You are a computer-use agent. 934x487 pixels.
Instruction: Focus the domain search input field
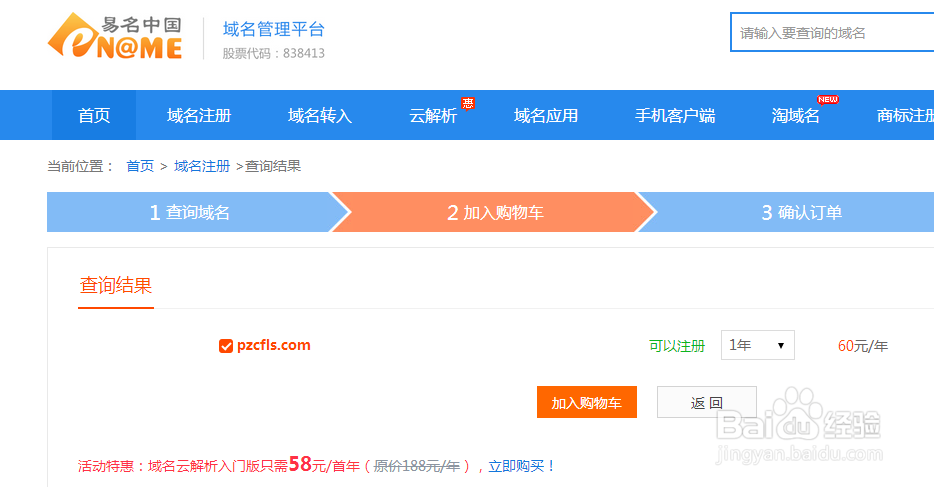pos(832,33)
